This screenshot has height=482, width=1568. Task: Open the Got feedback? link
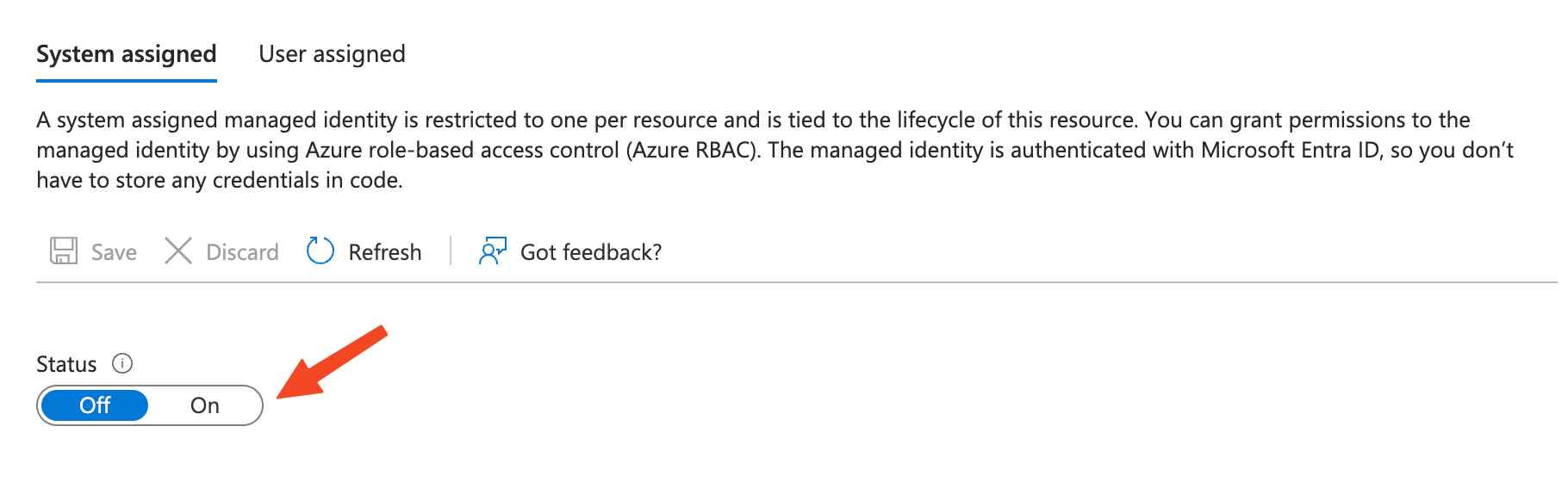pyautogui.click(x=591, y=252)
